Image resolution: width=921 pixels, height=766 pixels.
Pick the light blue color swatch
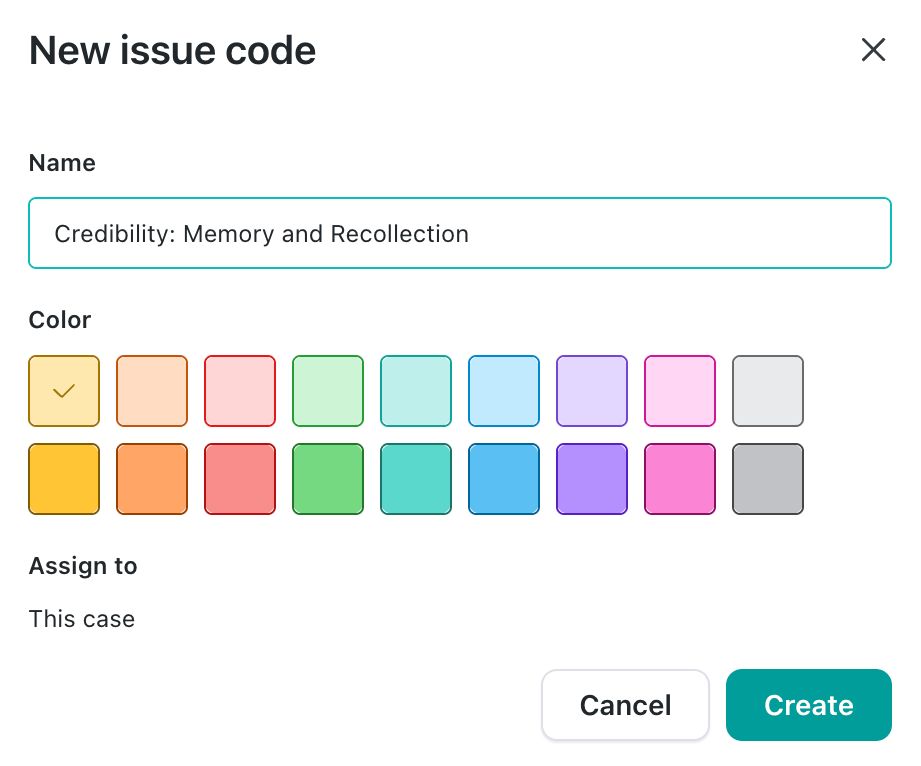click(x=504, y=391)
